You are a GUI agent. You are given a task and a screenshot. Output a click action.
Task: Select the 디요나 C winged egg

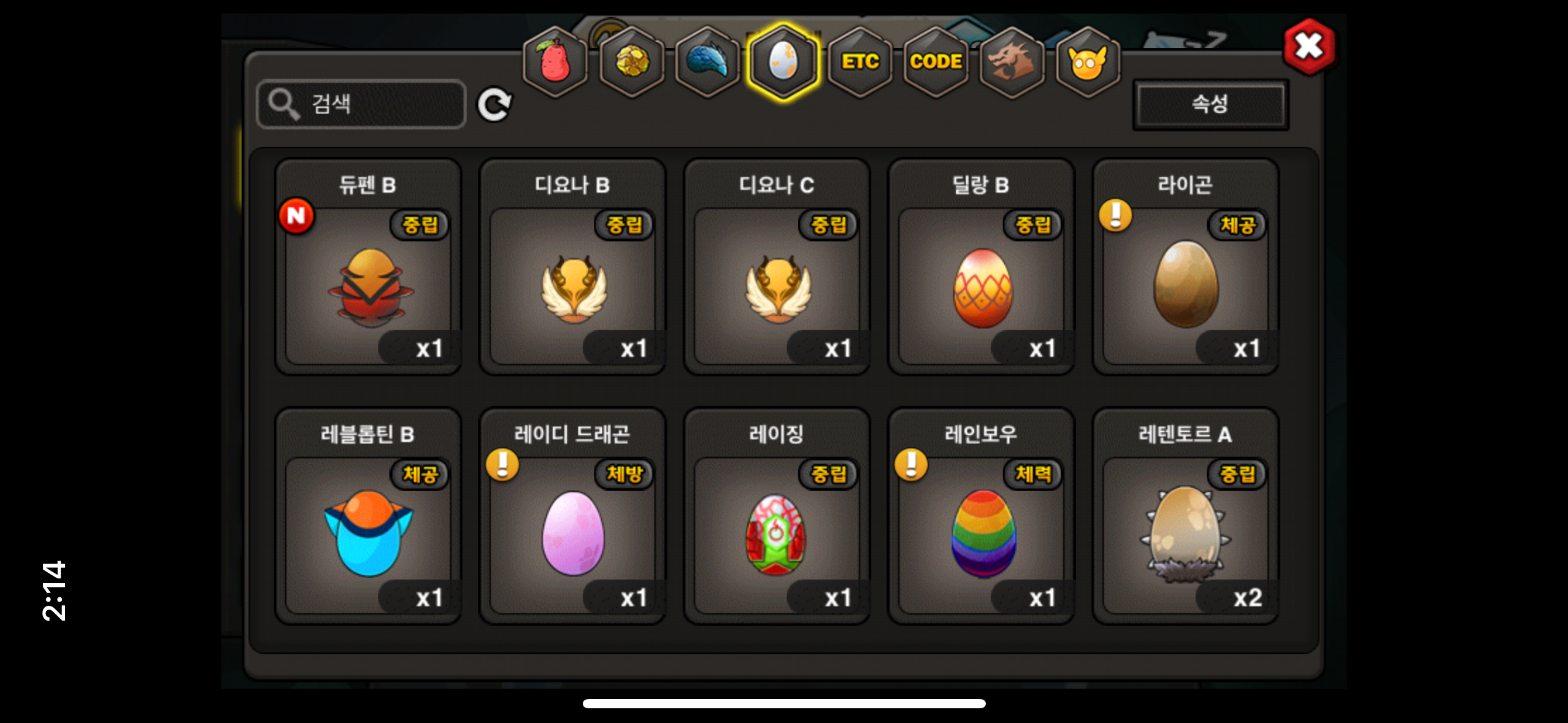777,267
